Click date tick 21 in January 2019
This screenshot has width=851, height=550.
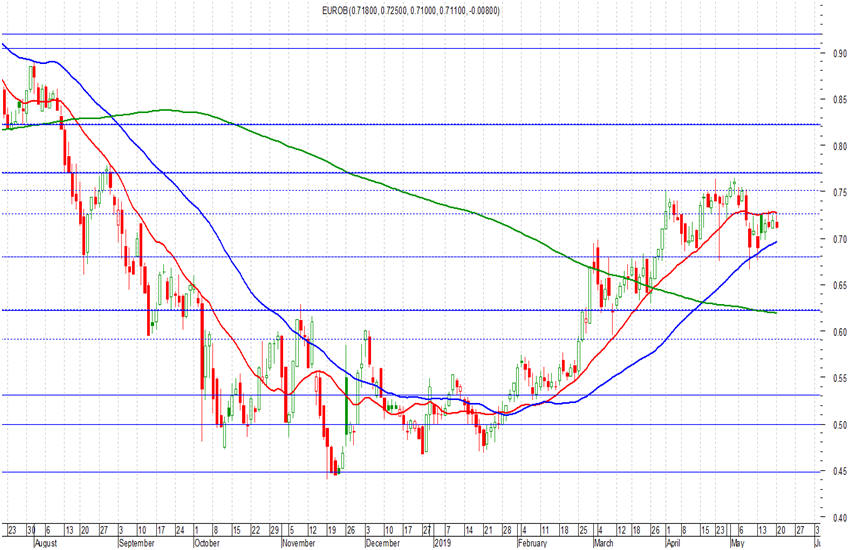pyautogui.click(x=488, y=530)
